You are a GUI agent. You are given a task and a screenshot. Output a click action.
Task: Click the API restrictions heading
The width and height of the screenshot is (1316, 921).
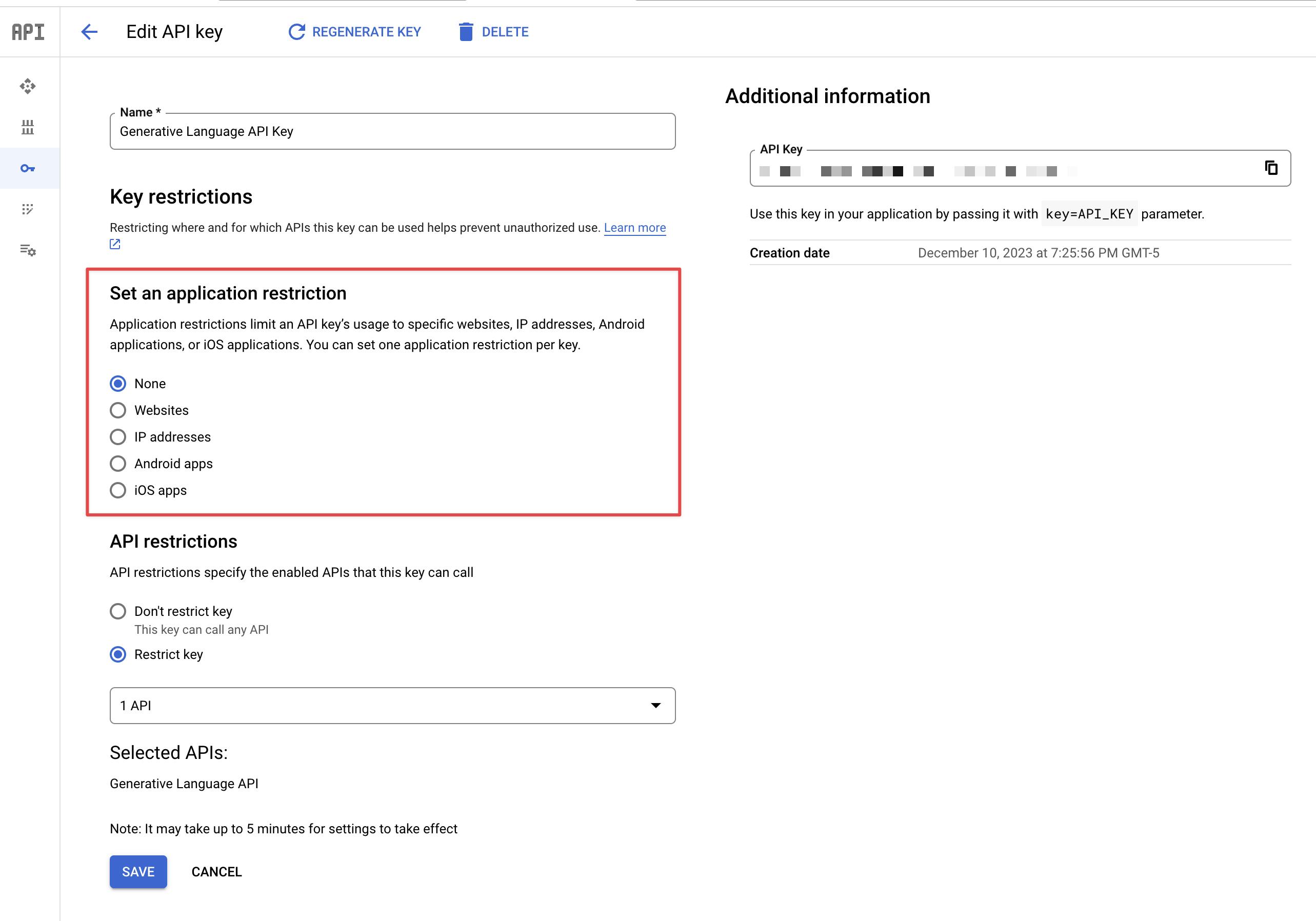point(174,541)
